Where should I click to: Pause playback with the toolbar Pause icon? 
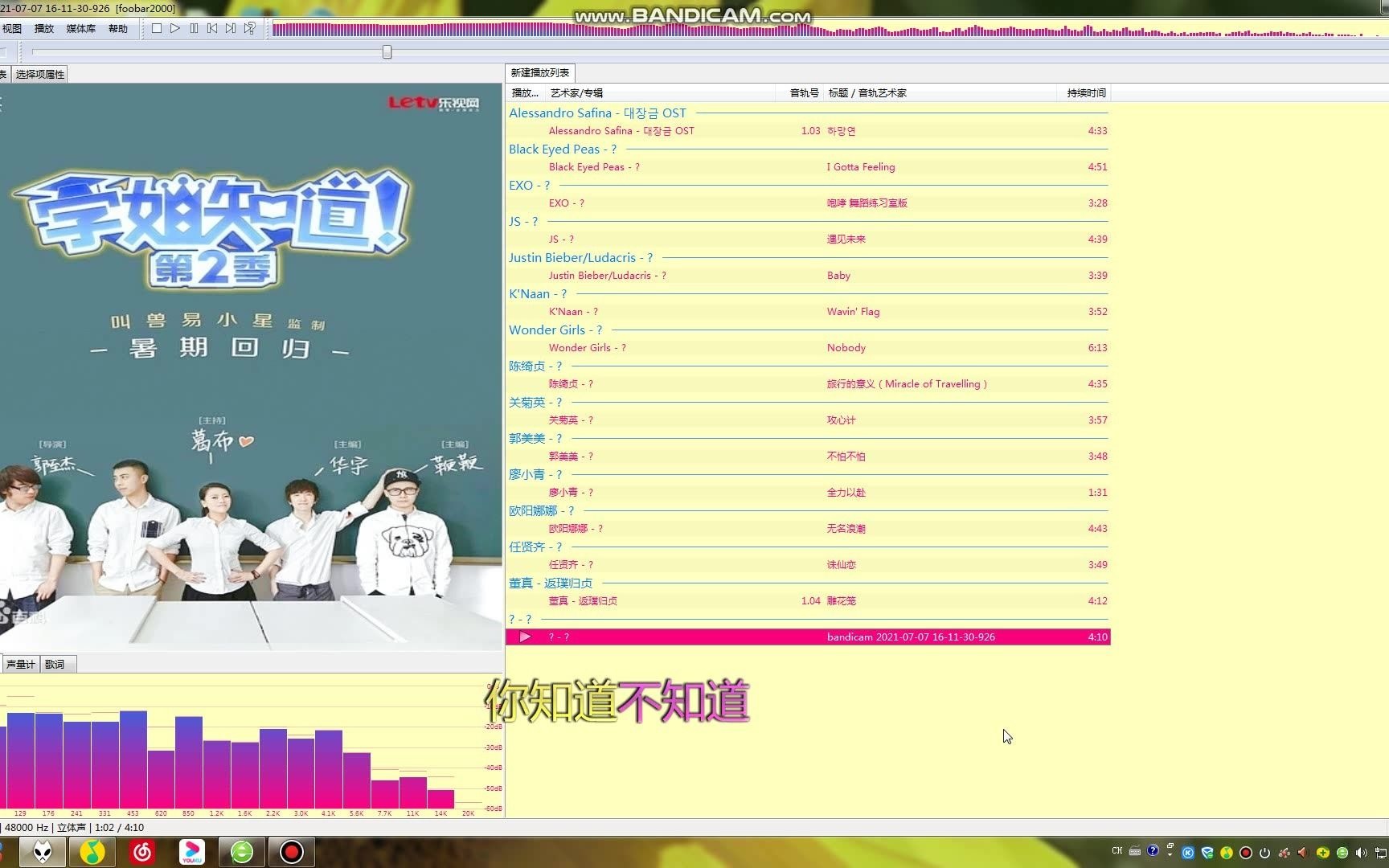pyautogui.click(x=194, y=28)
